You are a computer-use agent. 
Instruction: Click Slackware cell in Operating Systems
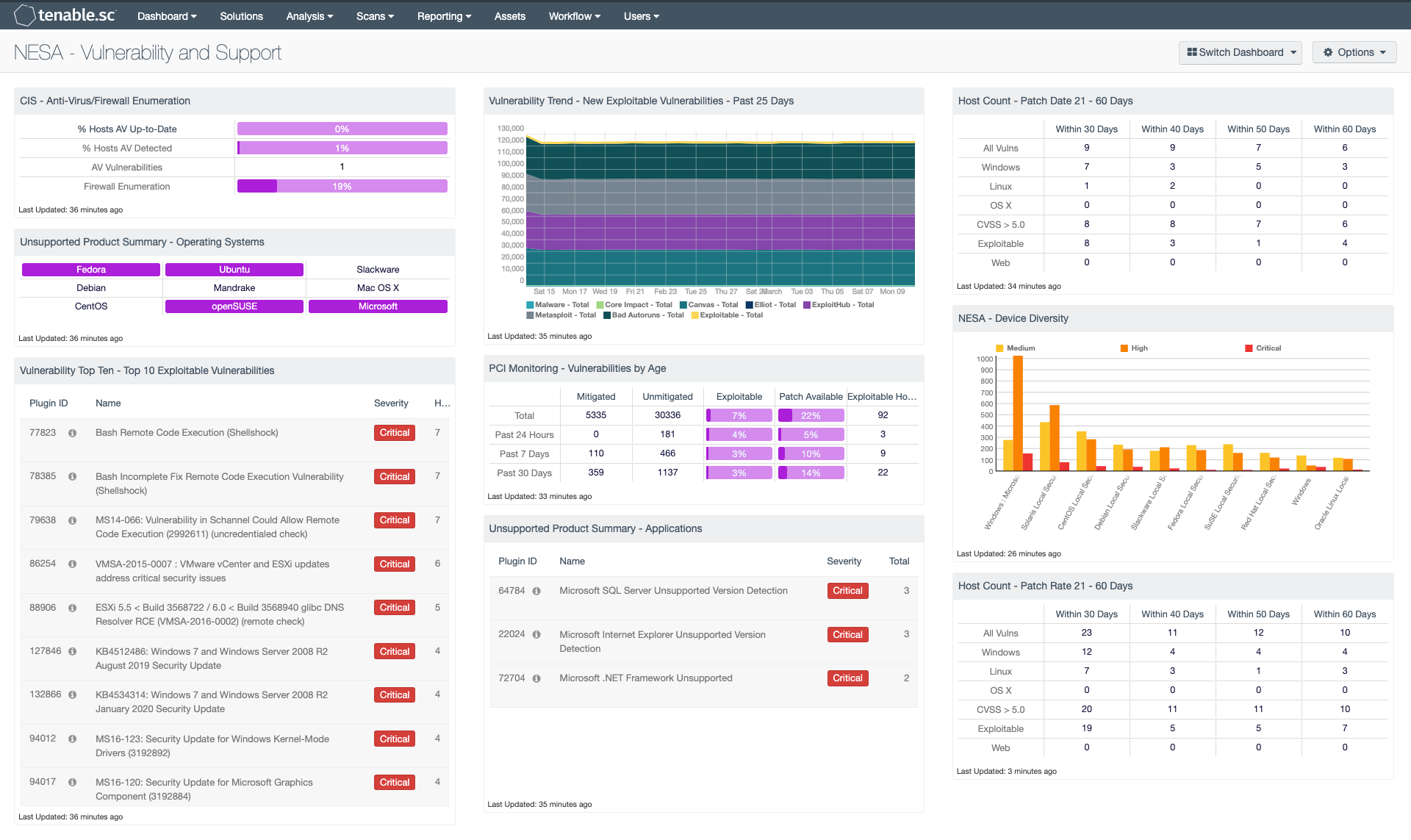(378, 270)
